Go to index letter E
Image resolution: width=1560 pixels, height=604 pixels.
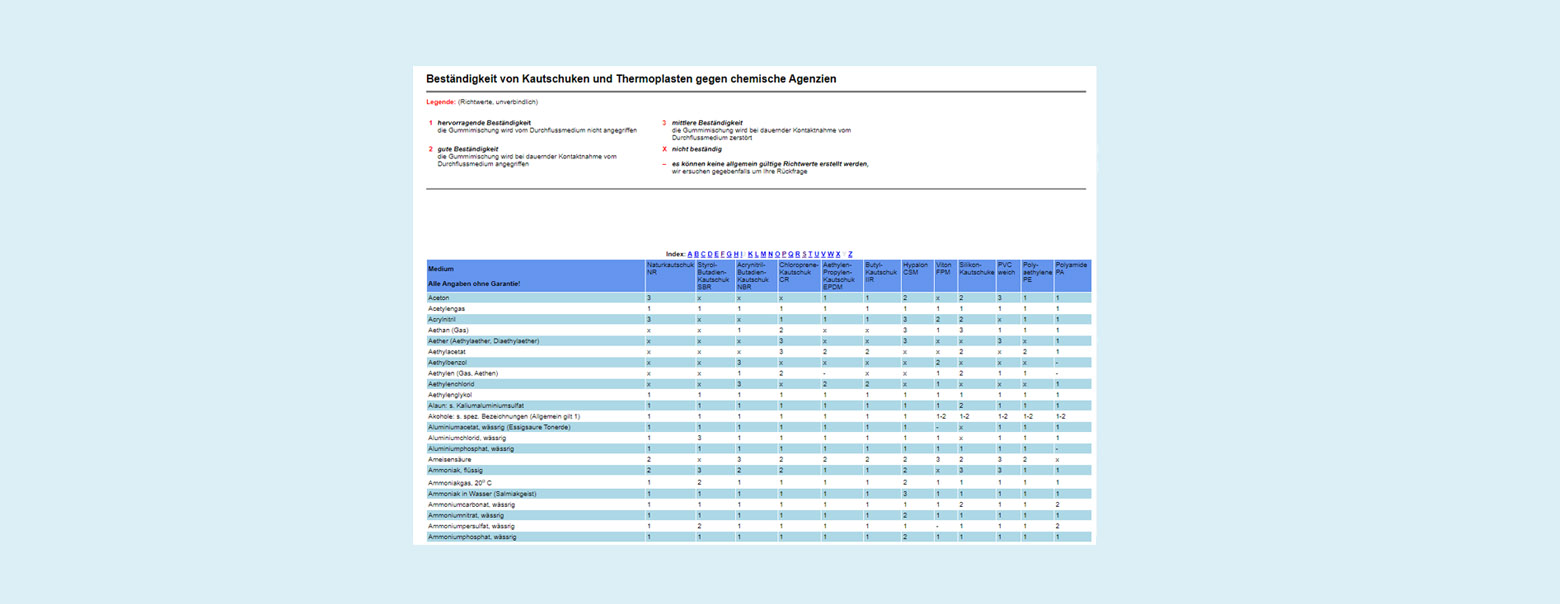tap(716, 254)
